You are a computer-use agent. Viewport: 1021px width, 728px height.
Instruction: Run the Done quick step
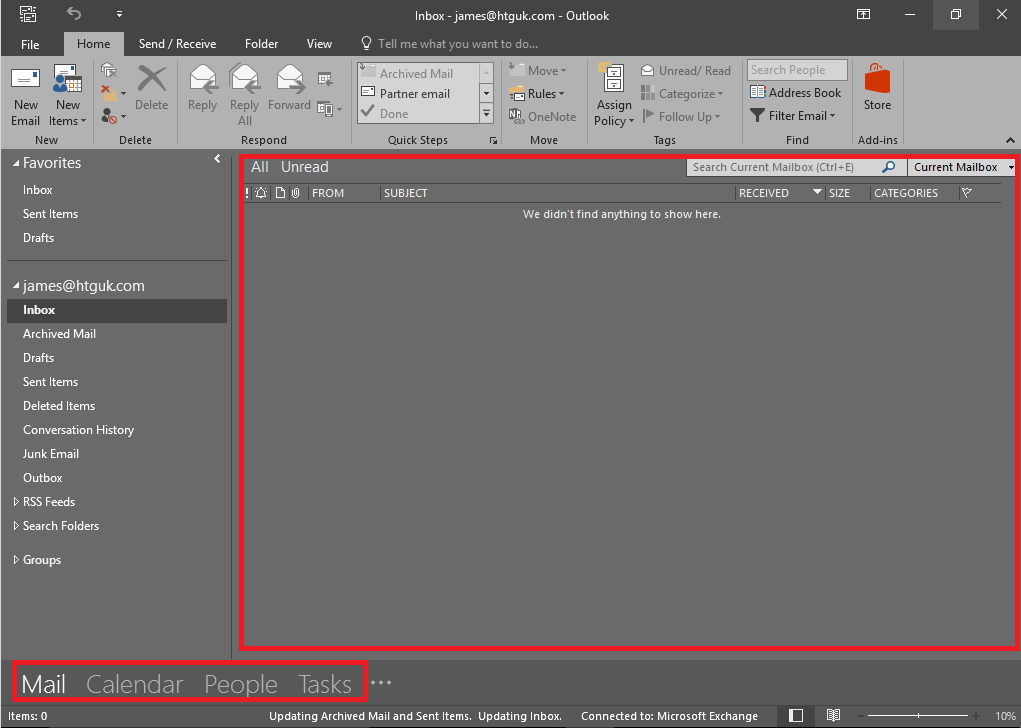(x=419, y=113)
